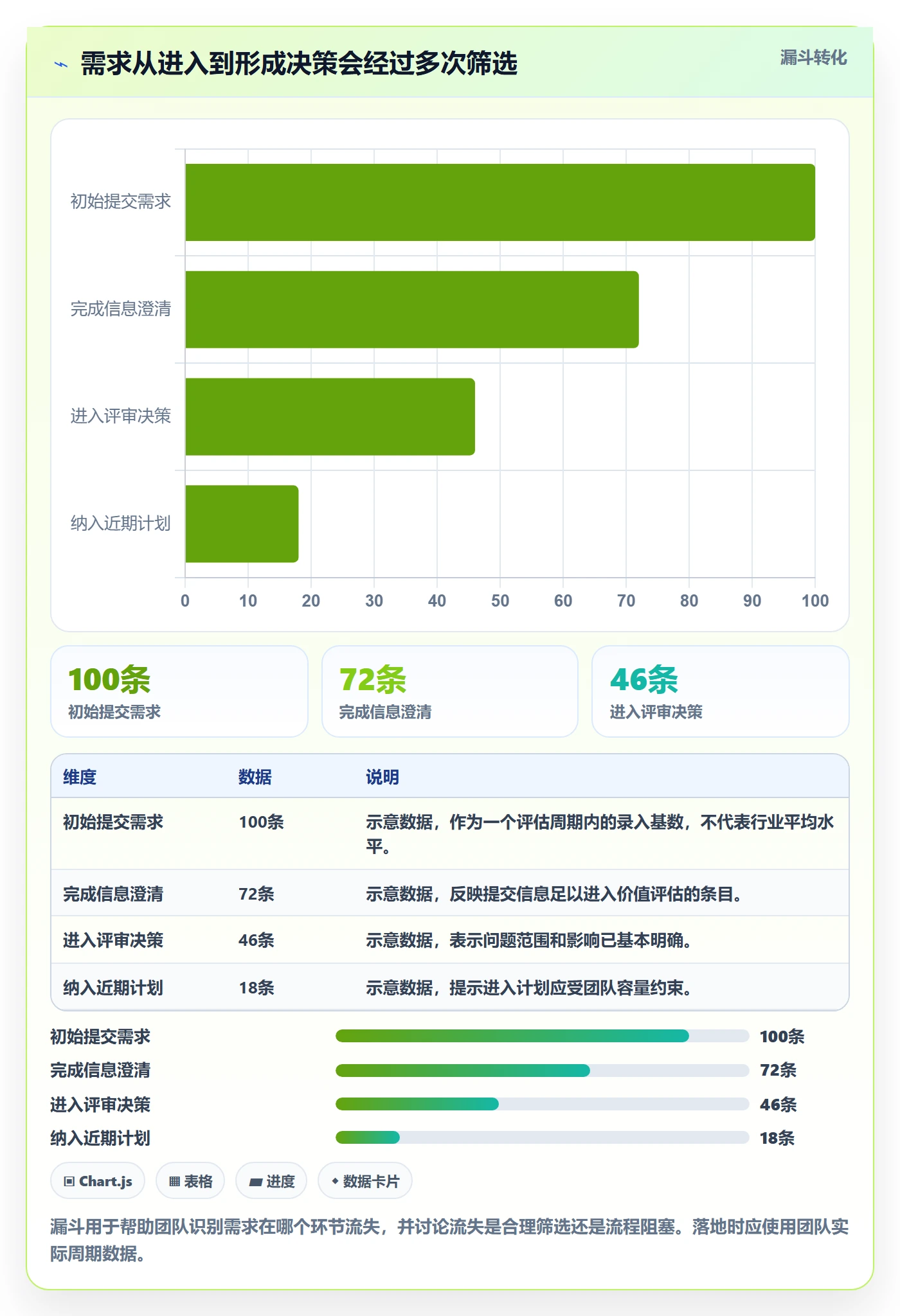
Task: Click the 说明 table column header
Action: coord(382,777)
